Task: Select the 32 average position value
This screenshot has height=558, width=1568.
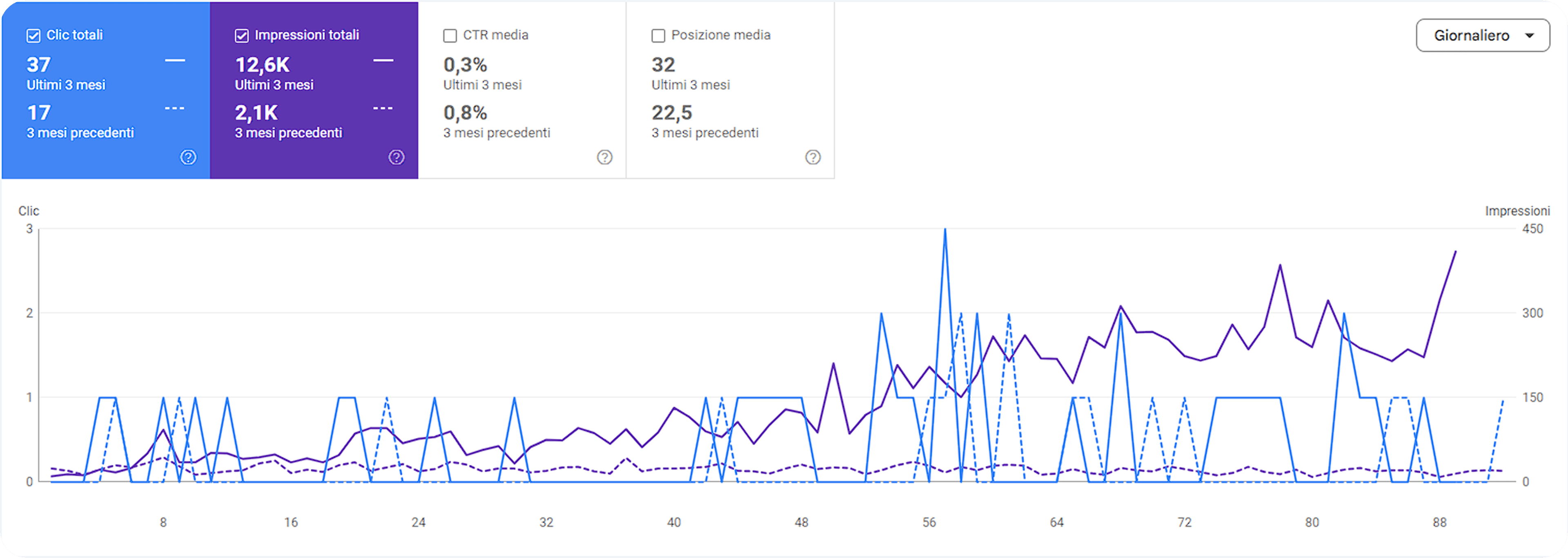Action: 664,65
